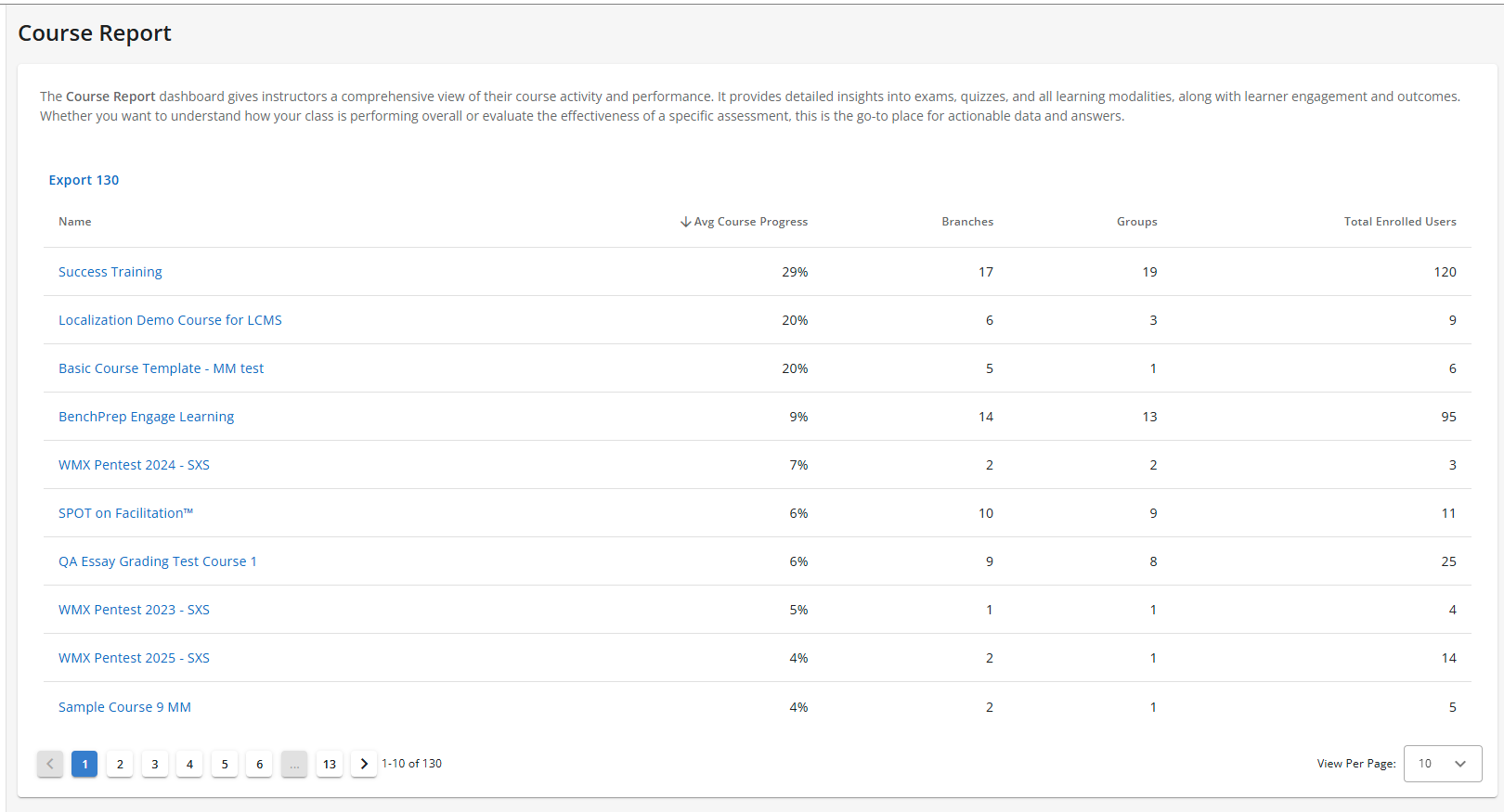Click the pagination ellipsis button
Viewport: 1504px width, 812px height.
[294, 764]
